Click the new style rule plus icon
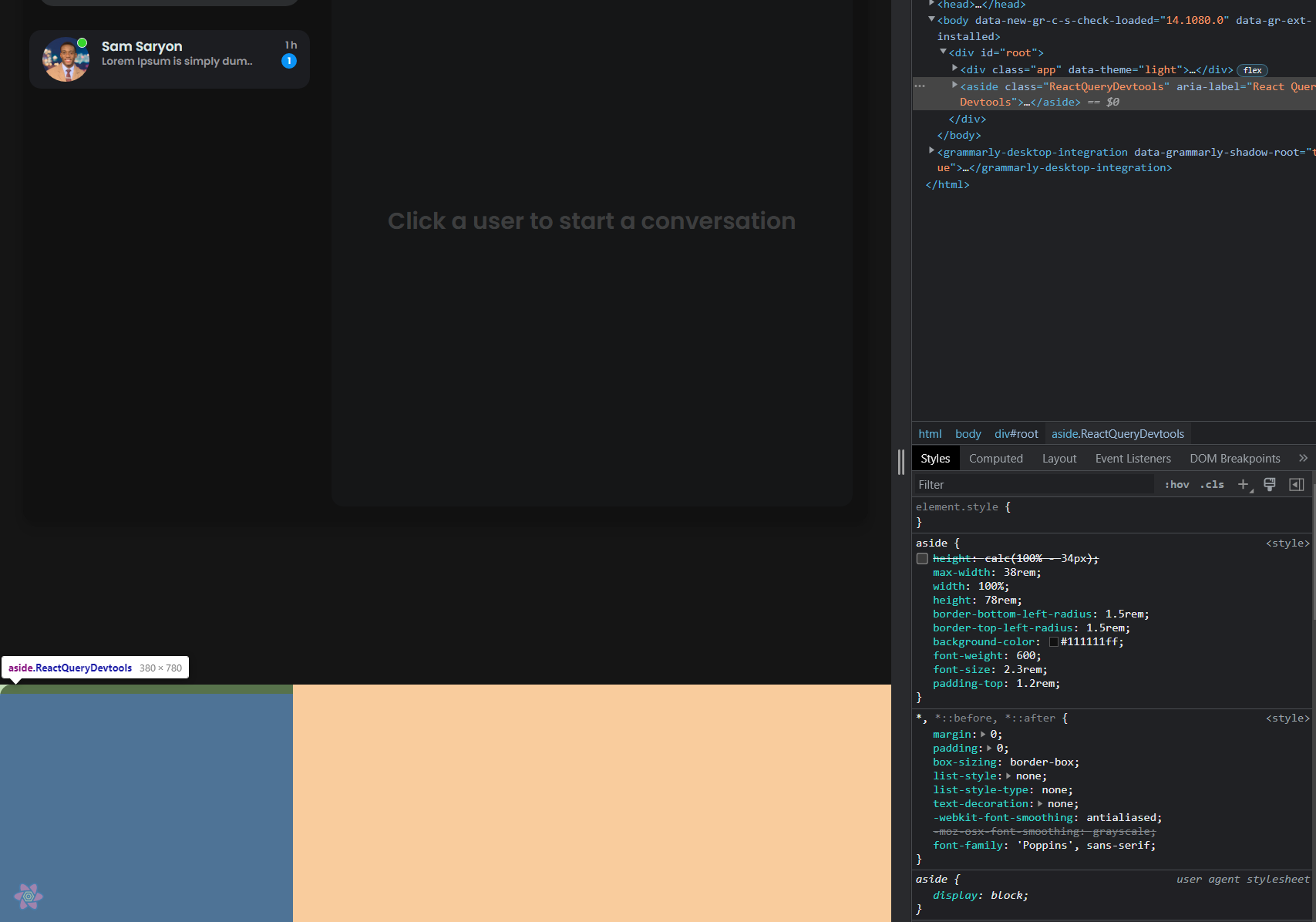The image size is (1316, 922). pyautogui.click(x=1244, y=484)
